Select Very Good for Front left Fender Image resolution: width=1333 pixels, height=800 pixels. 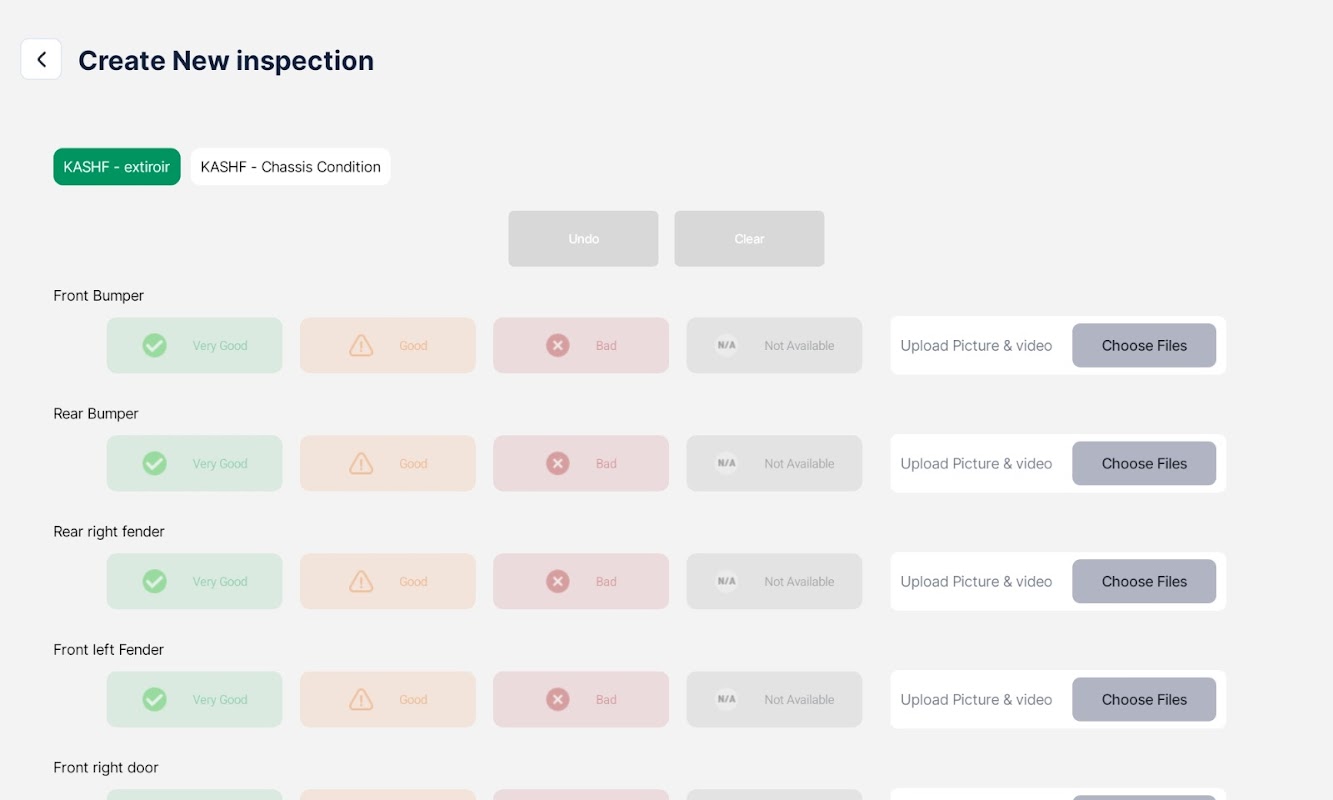click(x=195, y=700)
